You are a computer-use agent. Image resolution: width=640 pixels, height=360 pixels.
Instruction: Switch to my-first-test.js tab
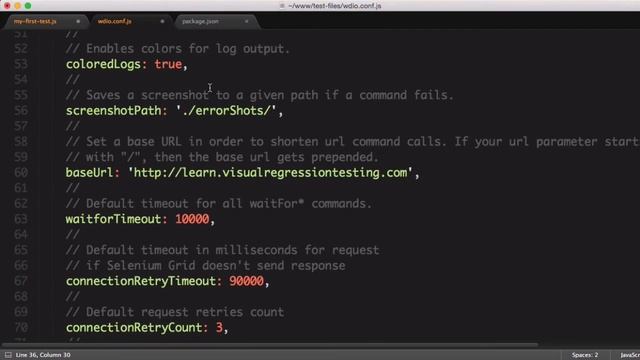(35, 21)
